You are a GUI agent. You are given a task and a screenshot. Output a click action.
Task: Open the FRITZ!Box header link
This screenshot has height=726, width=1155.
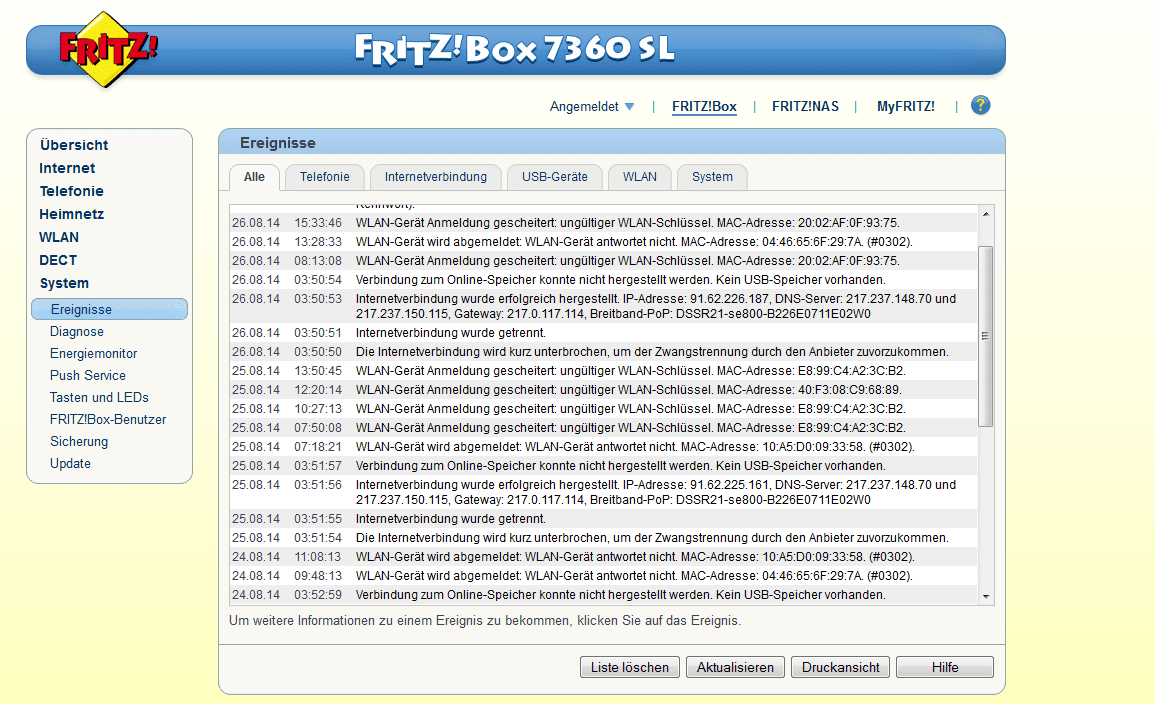(703, 107)
